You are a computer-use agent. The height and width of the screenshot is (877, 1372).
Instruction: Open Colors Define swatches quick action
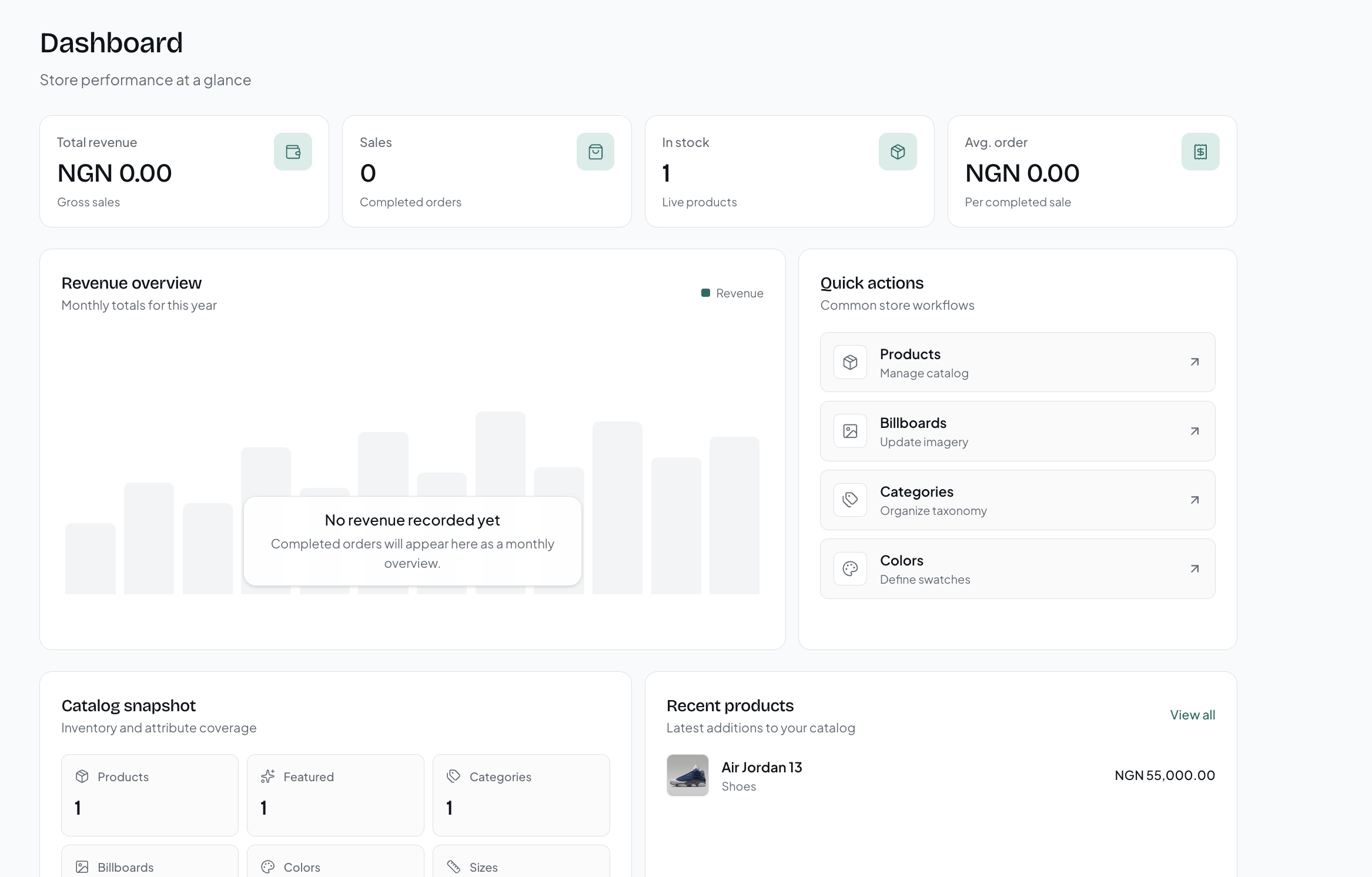1018,568
